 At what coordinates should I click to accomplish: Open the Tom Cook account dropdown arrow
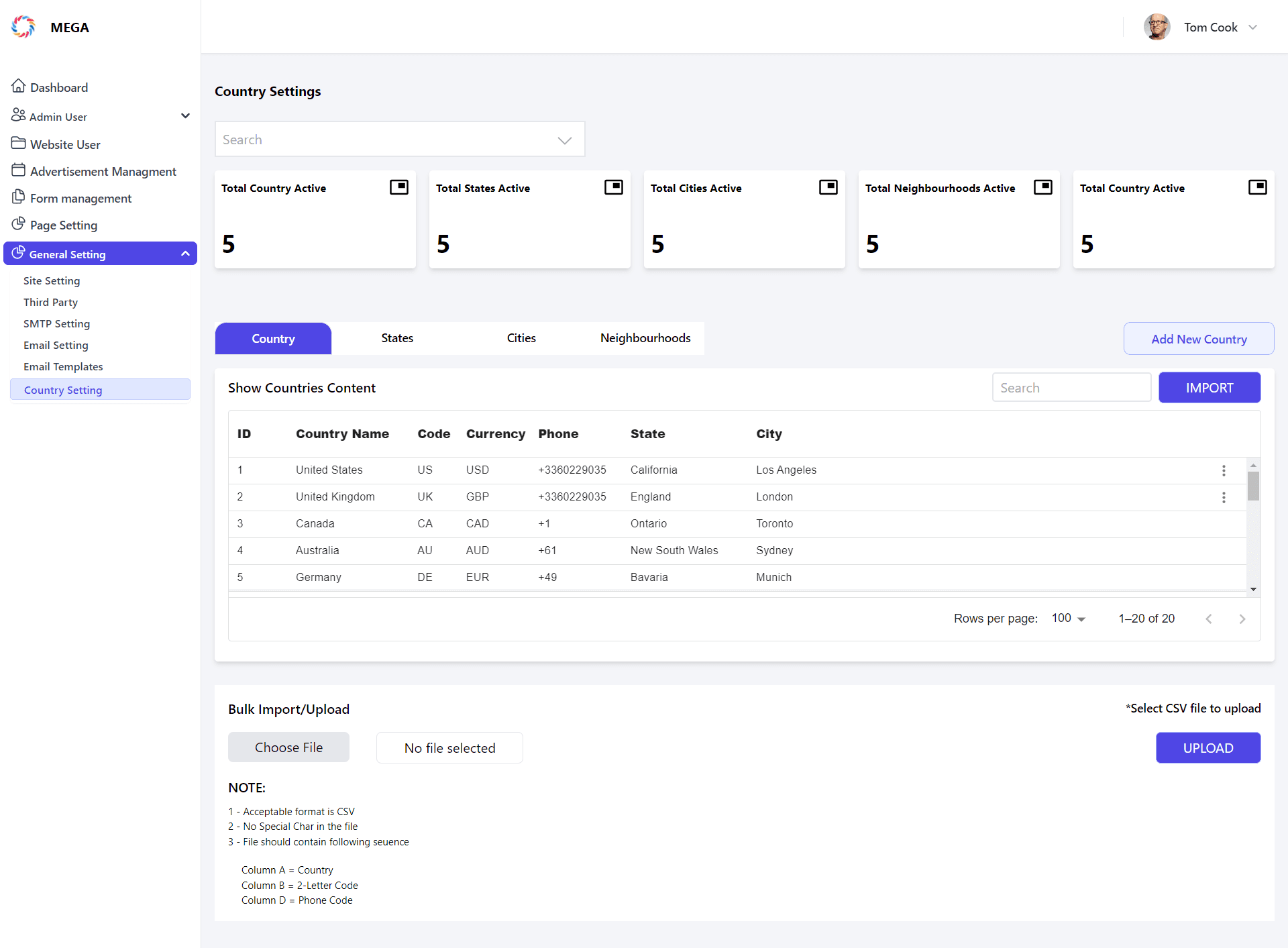pyautogui.click(x=1253, y=27)
